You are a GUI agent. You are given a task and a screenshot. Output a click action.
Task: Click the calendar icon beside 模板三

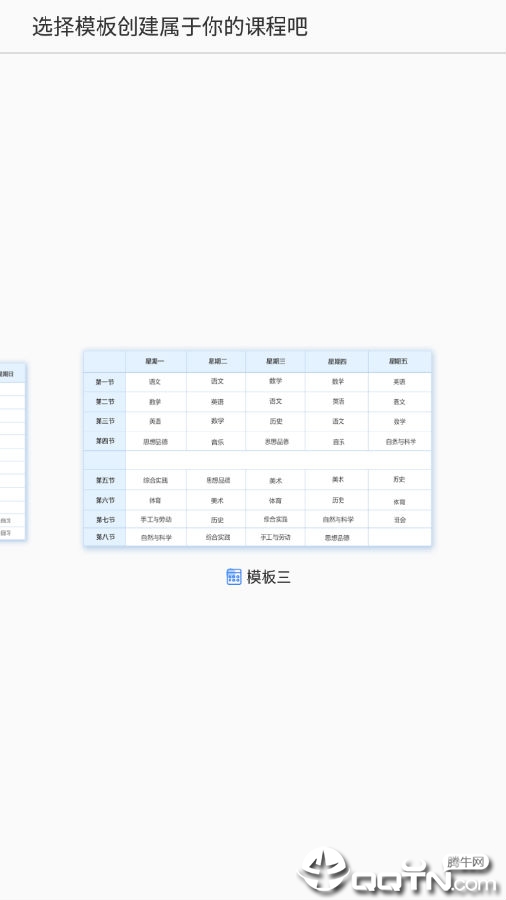point(233,577)
